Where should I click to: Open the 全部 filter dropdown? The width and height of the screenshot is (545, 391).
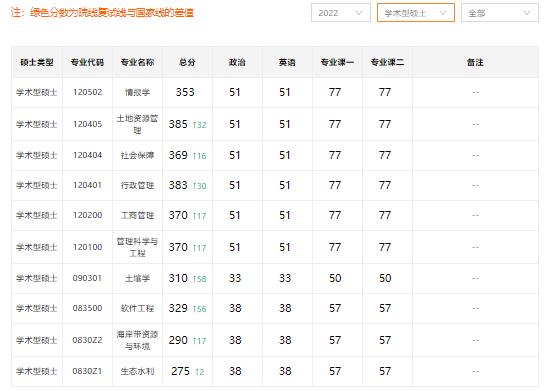coord(499,13)
